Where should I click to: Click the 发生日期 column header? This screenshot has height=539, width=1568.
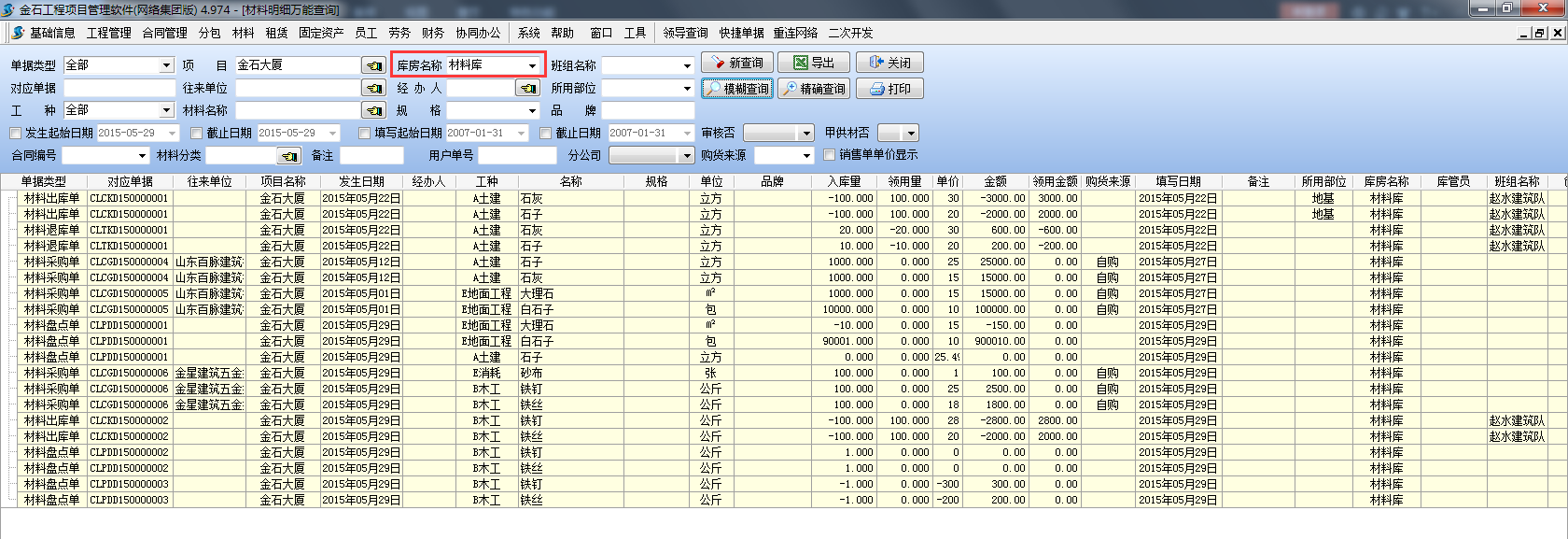click(x=361, y=181)
